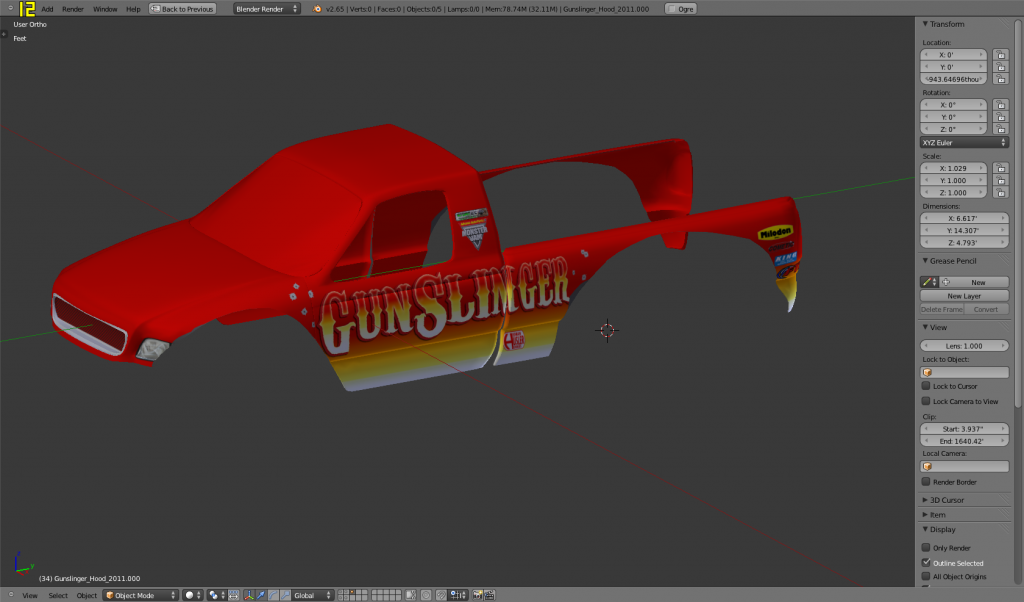Open the Blender Render engine dropdown
The width and height of the screenshot is (1024, 602).
[267, 9]
